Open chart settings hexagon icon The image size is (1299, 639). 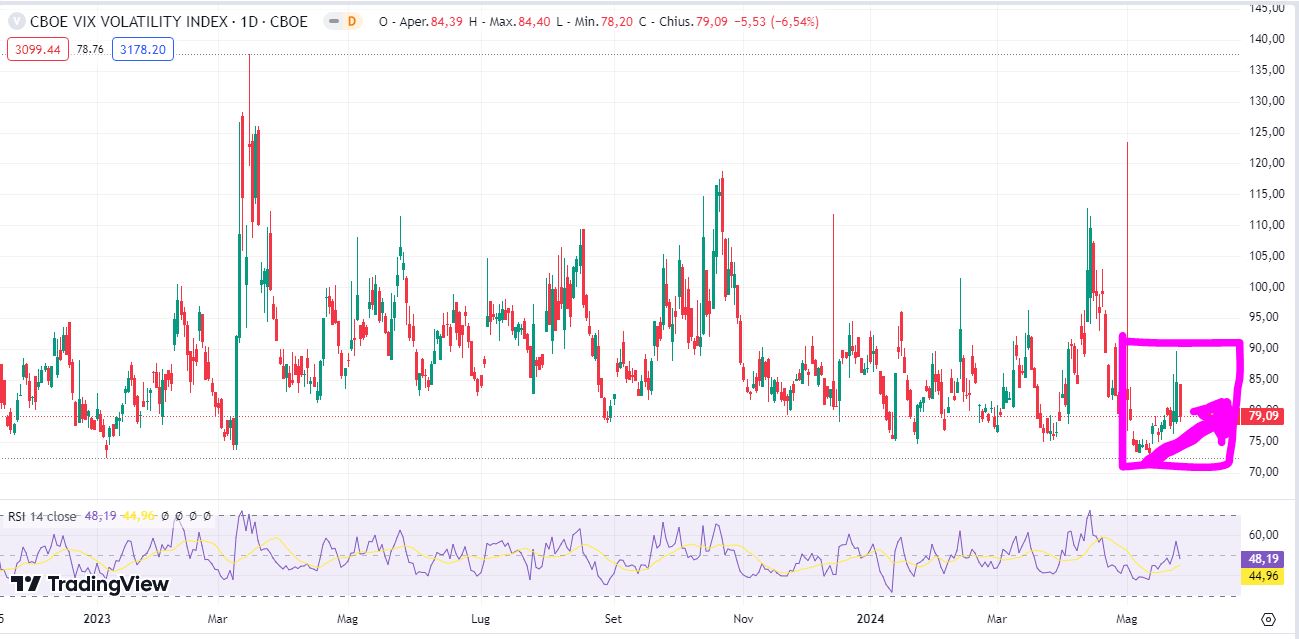[x=1269, y=619]
